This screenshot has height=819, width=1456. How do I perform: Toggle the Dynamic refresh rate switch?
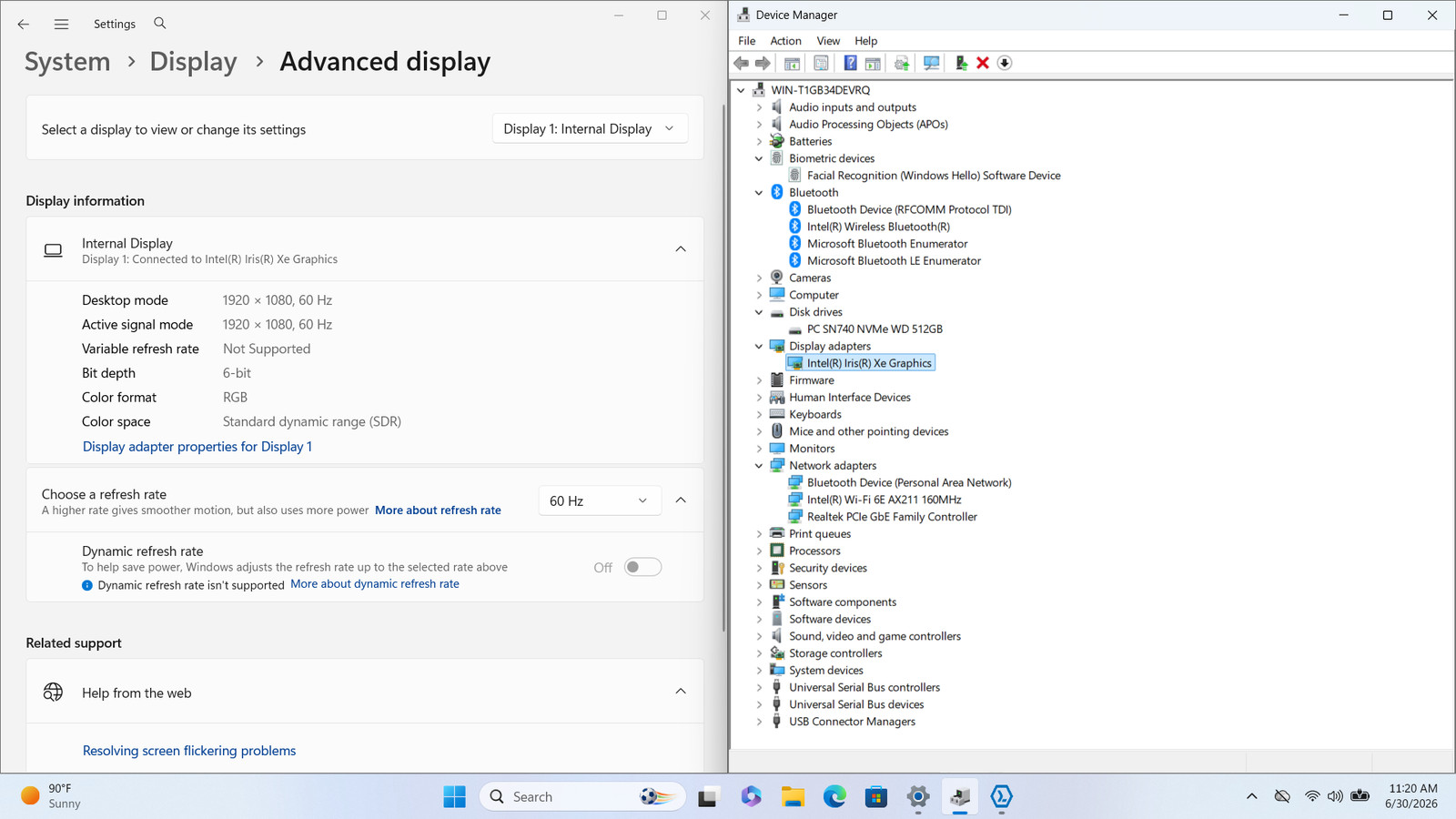click(642, 567)
